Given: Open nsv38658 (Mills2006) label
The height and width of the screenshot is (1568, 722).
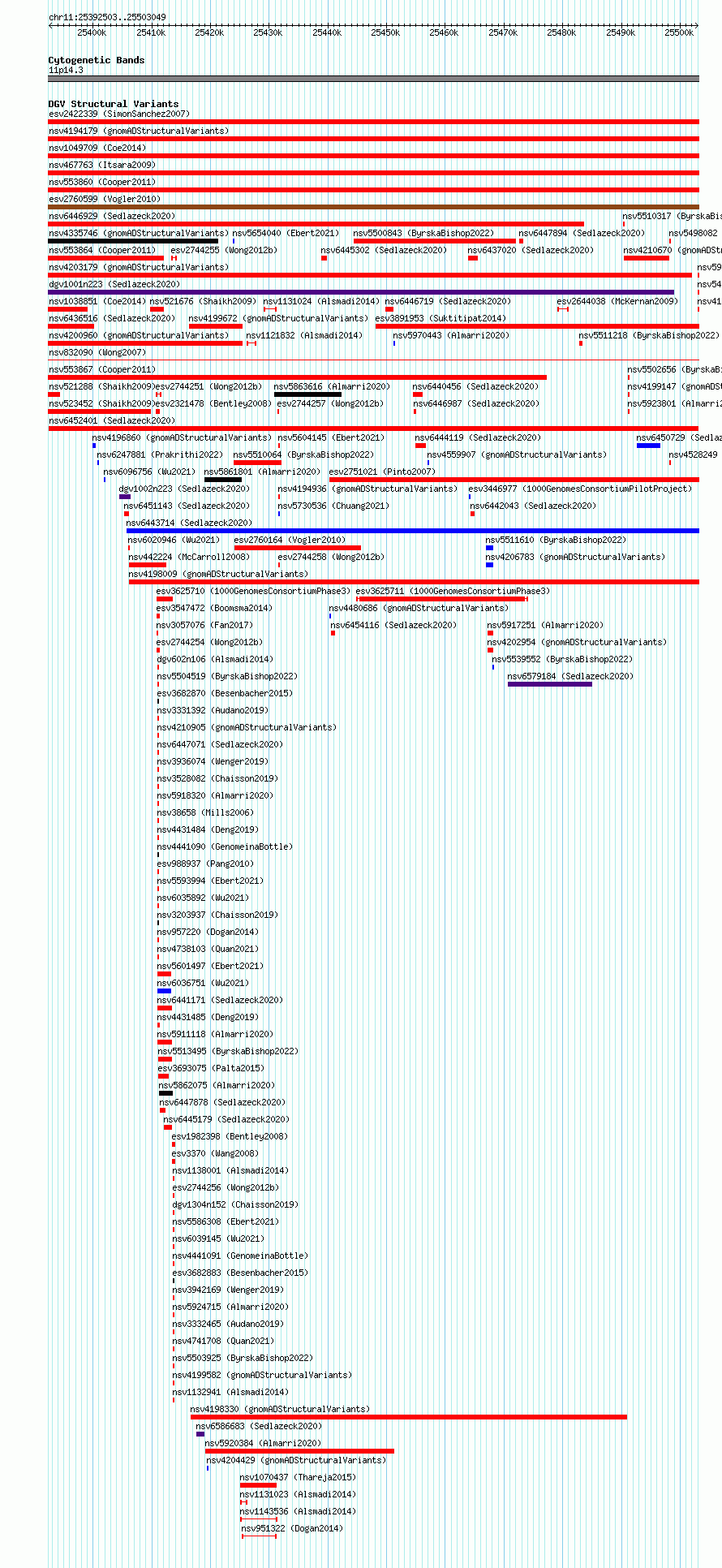Looking at the screenshot, I should 205,812.
